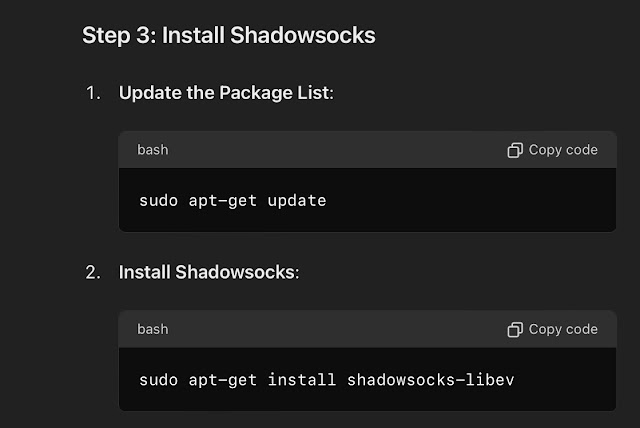The image size is (640, 428).
Task: Click the copy icon above shadowsocks-libev install command
Action: (x=515, y=330)
